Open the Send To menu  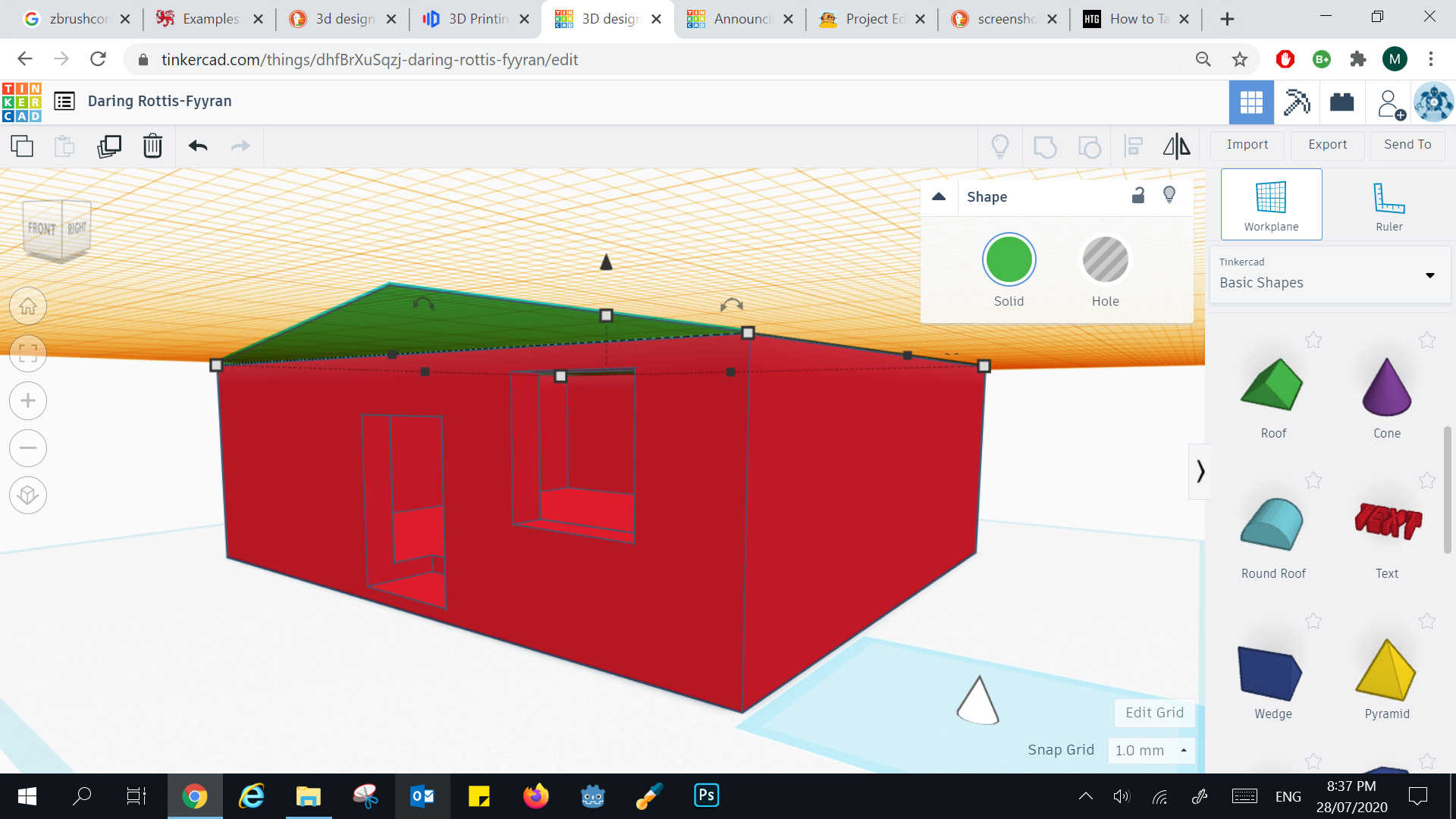[x=1407, y=144]
